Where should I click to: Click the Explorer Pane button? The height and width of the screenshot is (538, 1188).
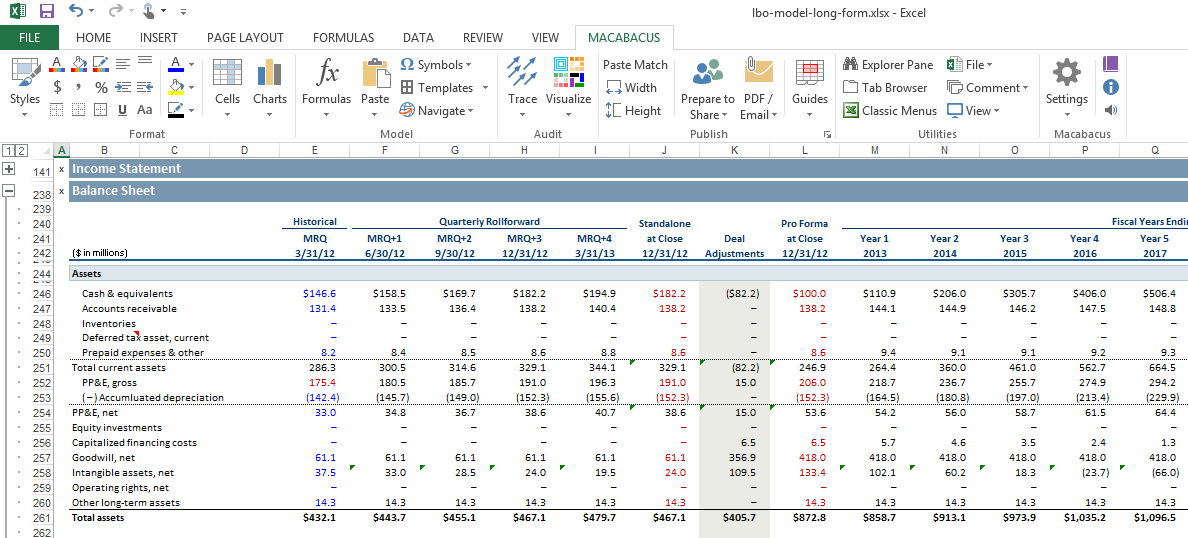pyautogui.click(x=888, y=65)
